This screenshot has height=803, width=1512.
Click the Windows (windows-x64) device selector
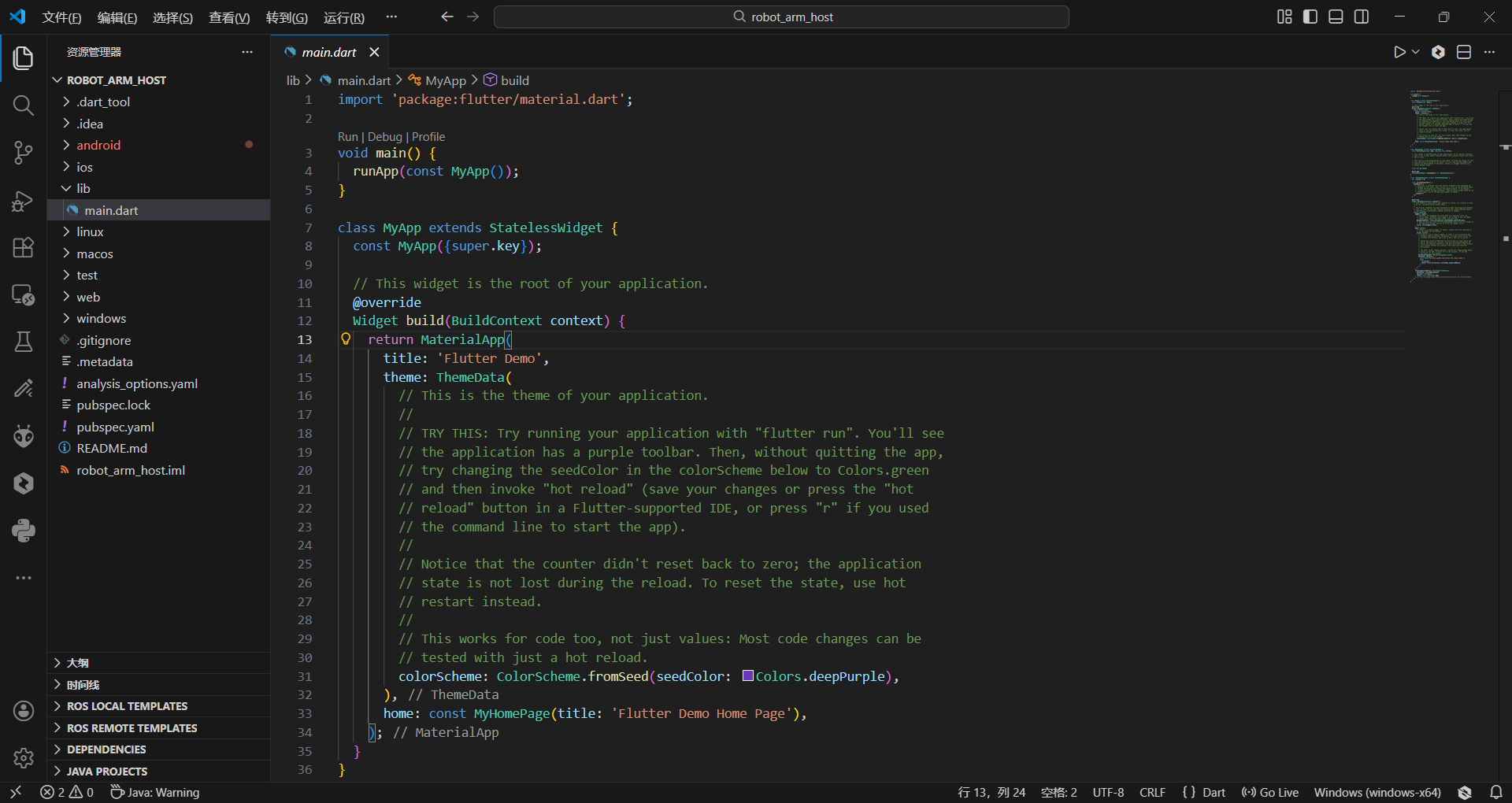pyautogui.click(x=1377, y=792)
